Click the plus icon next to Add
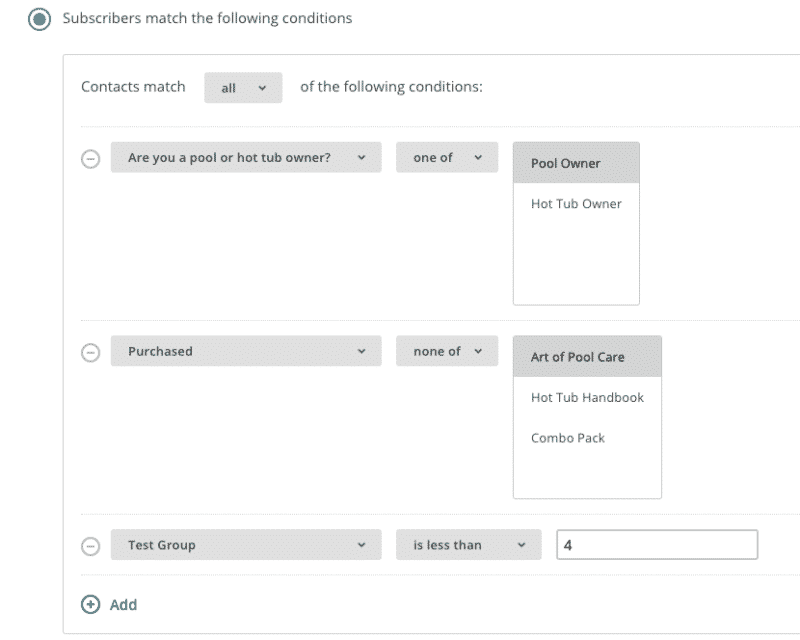The image size is (800, 640). pos(89,605)
